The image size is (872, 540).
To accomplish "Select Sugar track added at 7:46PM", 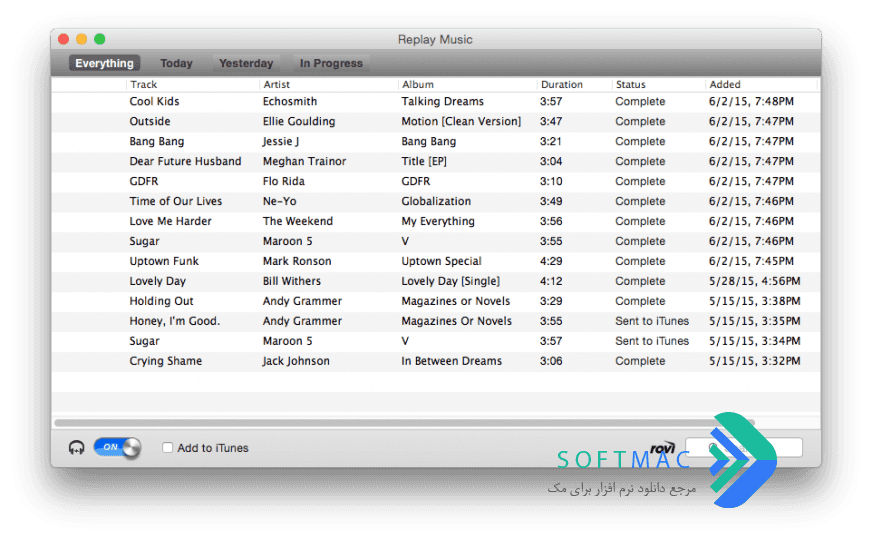I will tap(144, 241).
